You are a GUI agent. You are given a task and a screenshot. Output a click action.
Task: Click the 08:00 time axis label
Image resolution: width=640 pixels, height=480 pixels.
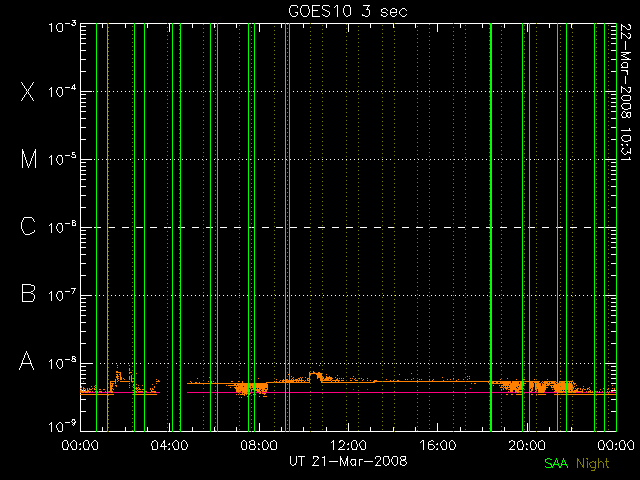pyautogui.click(x=259, y=444)
